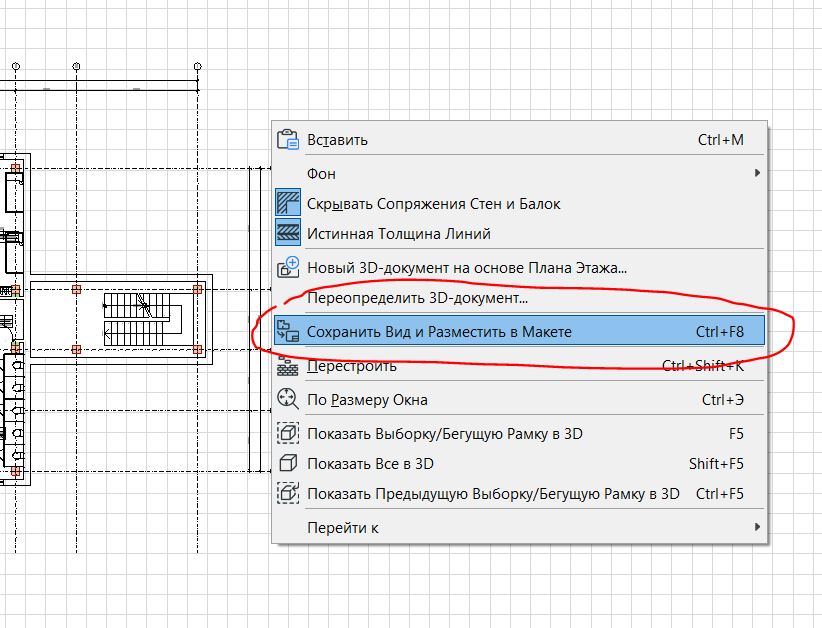Choose Перестроить from the context menu
822x628 pixels.
[519, 365]
